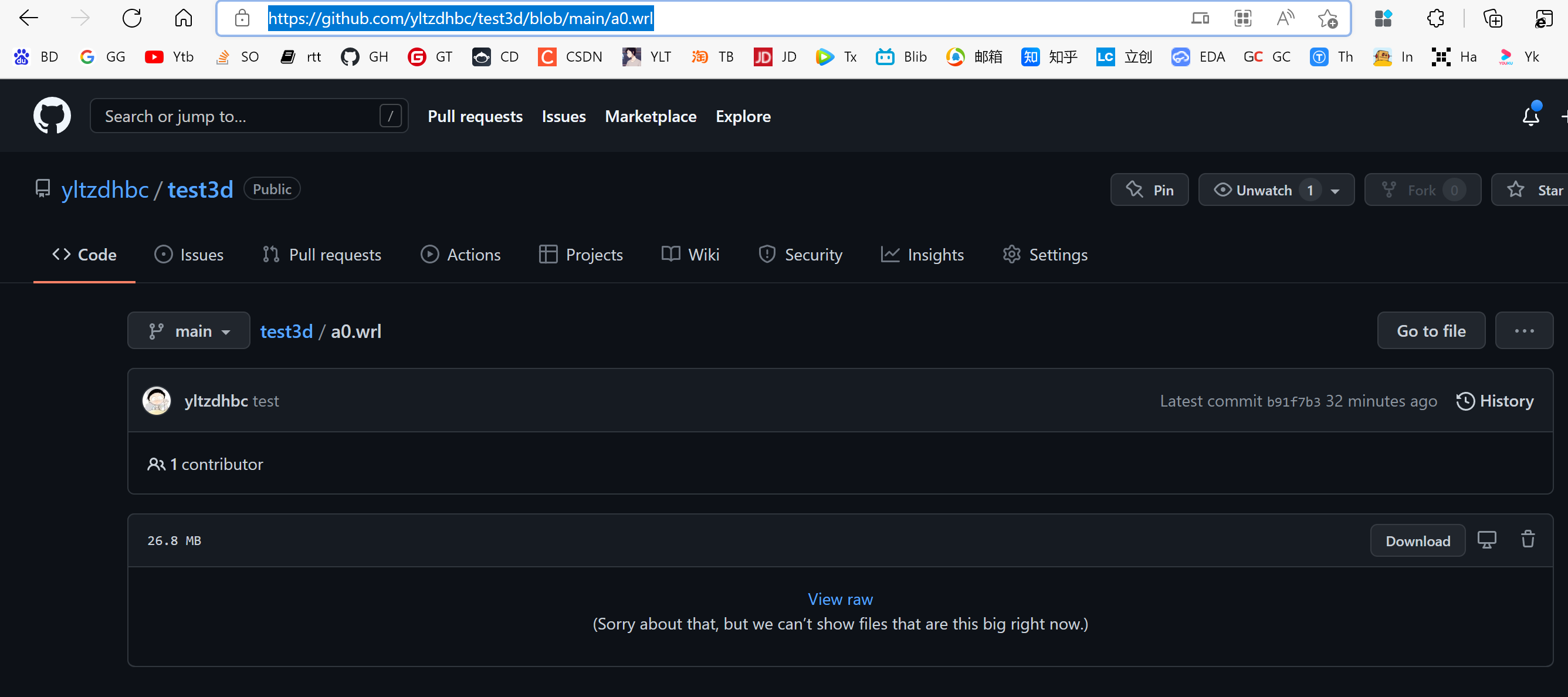Open the View raw link
1568x697 pixels.
[840, 599]
